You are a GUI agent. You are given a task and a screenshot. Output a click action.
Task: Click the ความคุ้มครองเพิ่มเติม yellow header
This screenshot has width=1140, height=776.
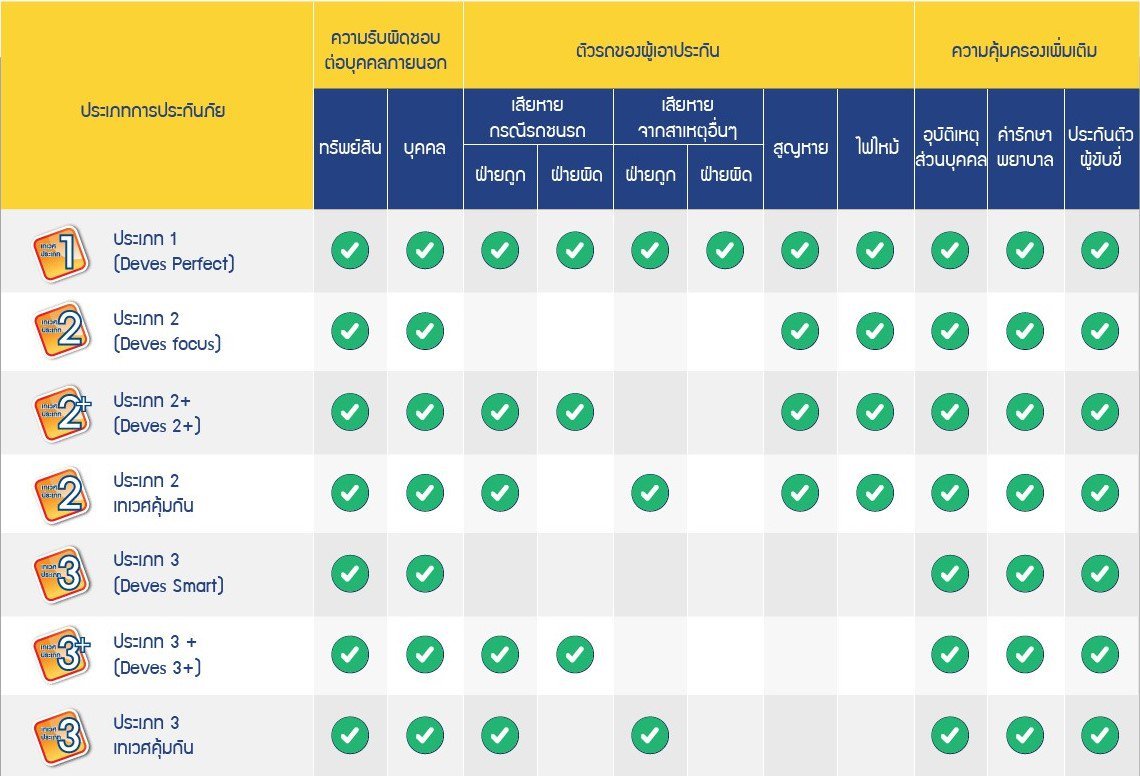coord(1025,50)
